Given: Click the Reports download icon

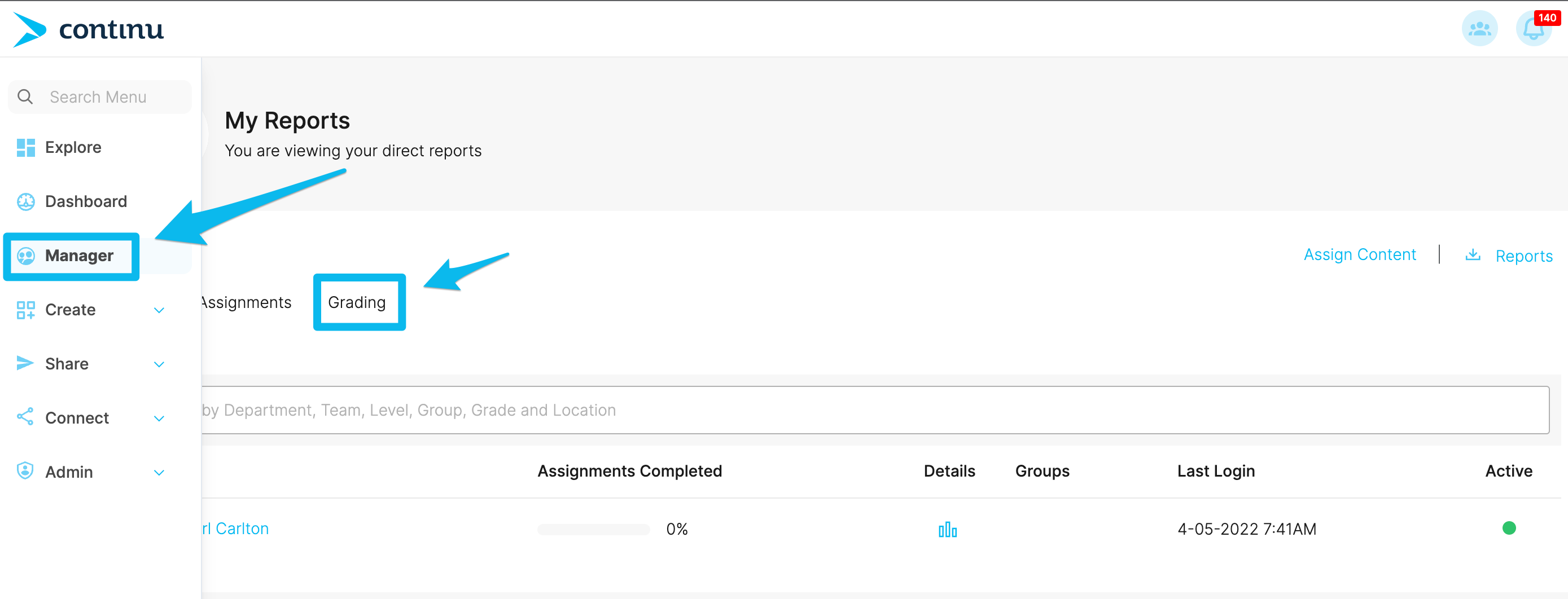Looking at the screenshot, I should tap(1473, 255).
